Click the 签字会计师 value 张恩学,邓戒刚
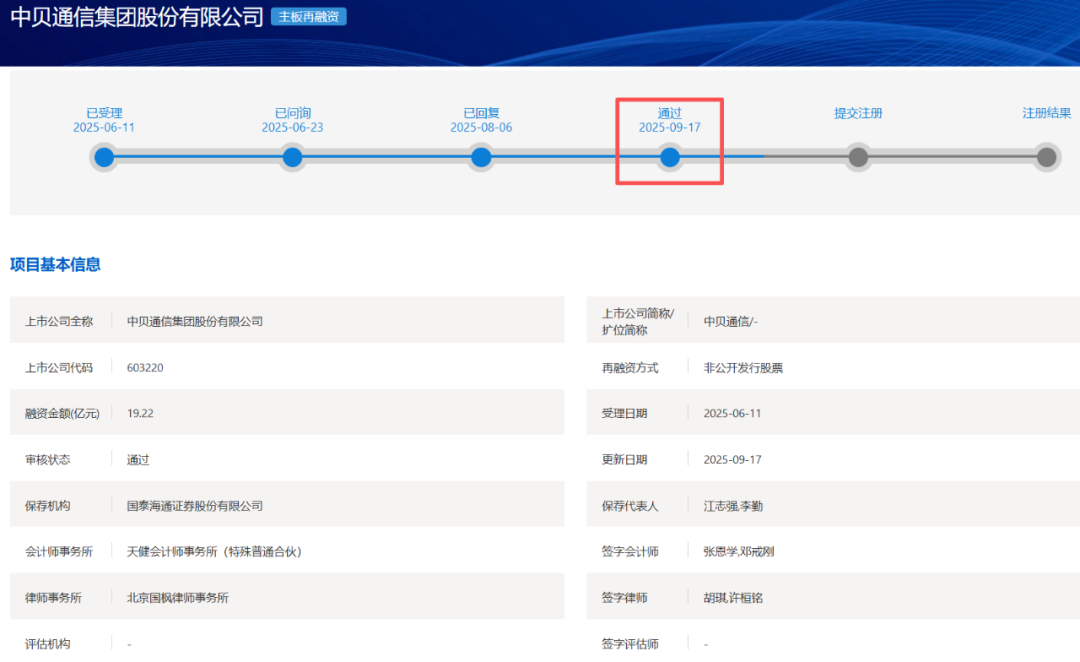1080x662 pixels. (738, 552)
